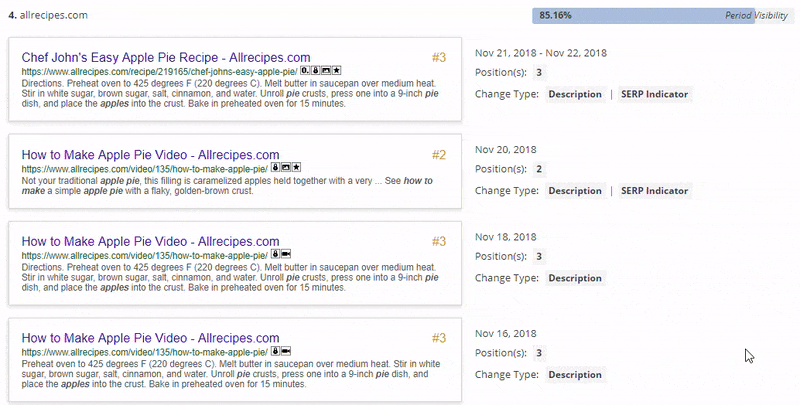This screenshot has width=800, height=405.
Task: Click the SERP Indicator tag for Nov 21 - Nov 22
Action: (655, 94)
